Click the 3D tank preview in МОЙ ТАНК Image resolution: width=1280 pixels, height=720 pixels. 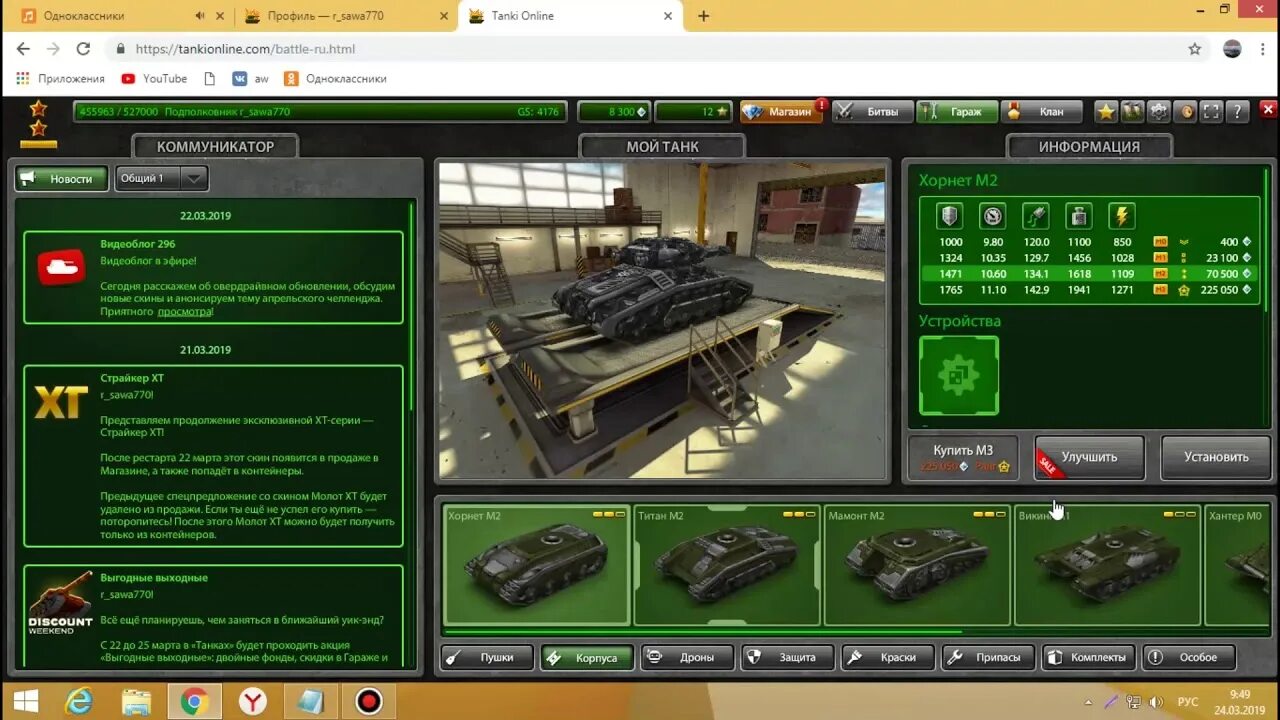tap(662, 320)
